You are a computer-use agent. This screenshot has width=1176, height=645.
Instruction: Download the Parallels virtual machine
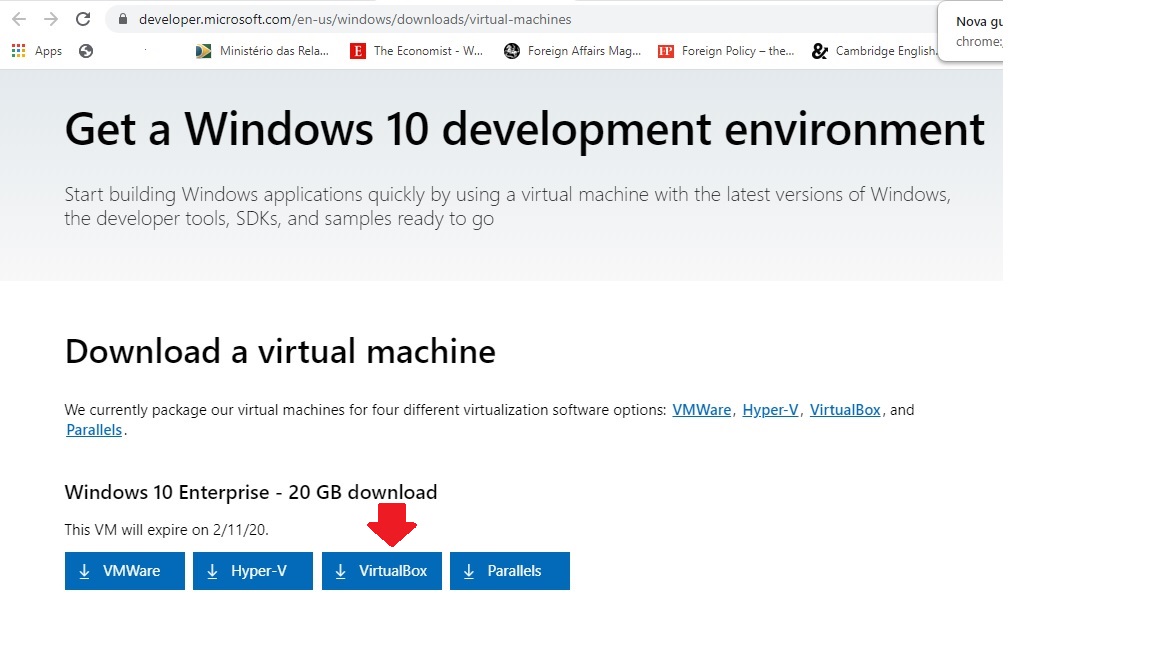[x=510, y=571]
